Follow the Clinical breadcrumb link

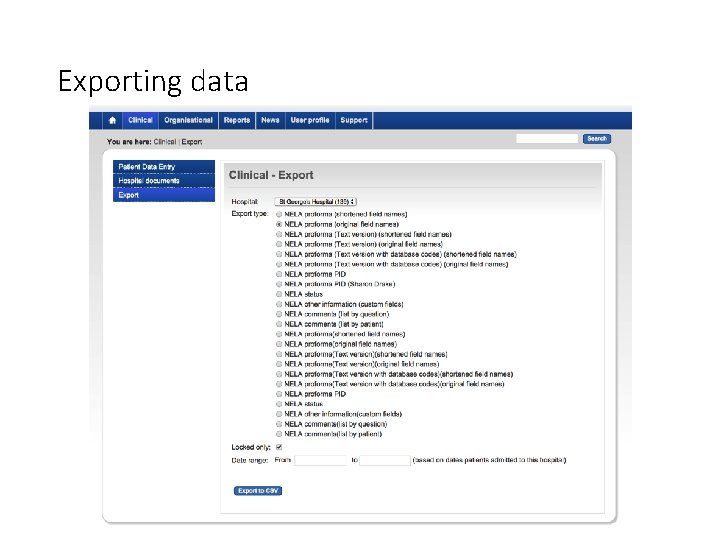(x=165, y=142)
